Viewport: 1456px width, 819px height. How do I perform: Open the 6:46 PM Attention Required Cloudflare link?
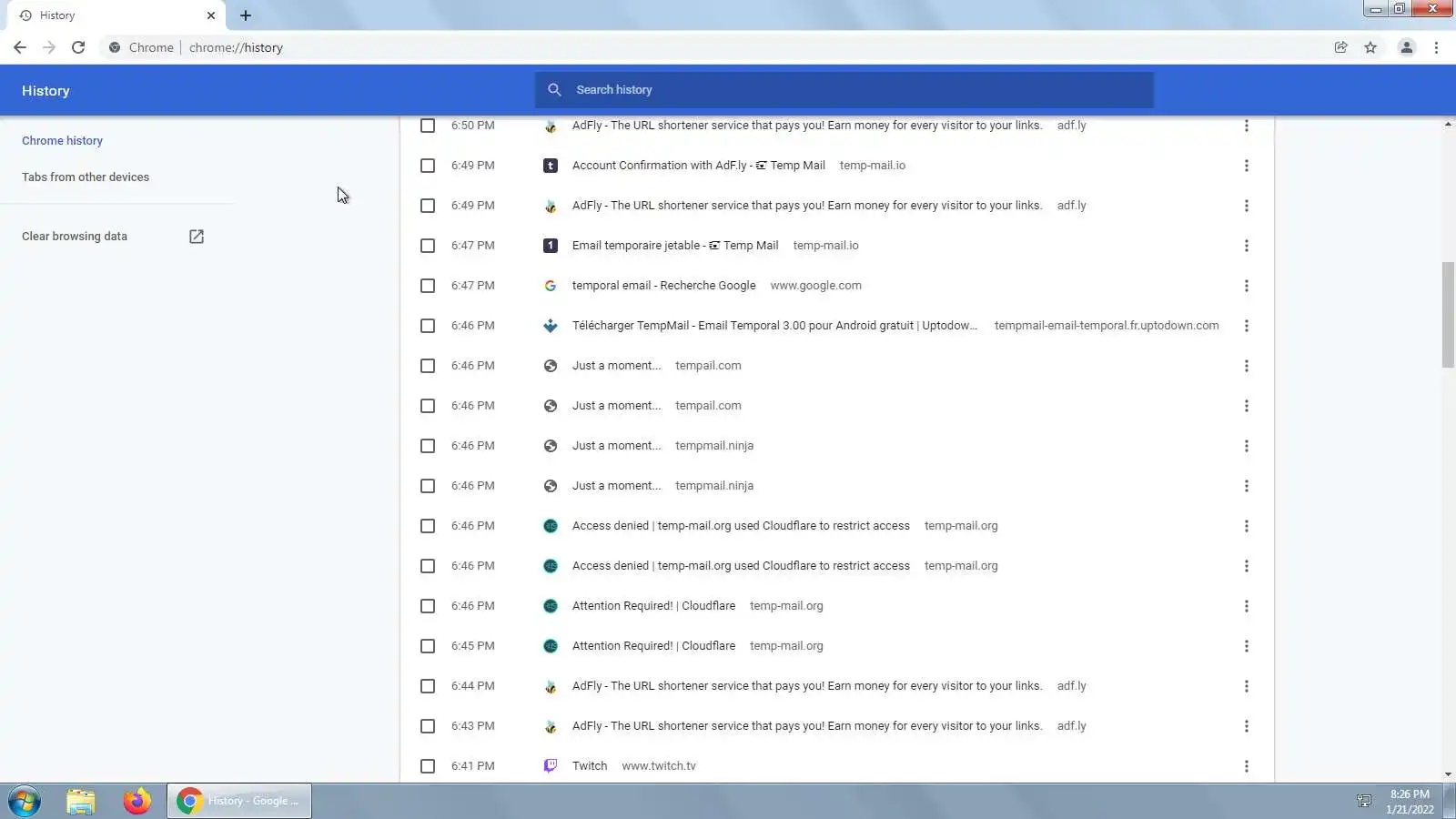pyautogui.click(x=653, y=606)
